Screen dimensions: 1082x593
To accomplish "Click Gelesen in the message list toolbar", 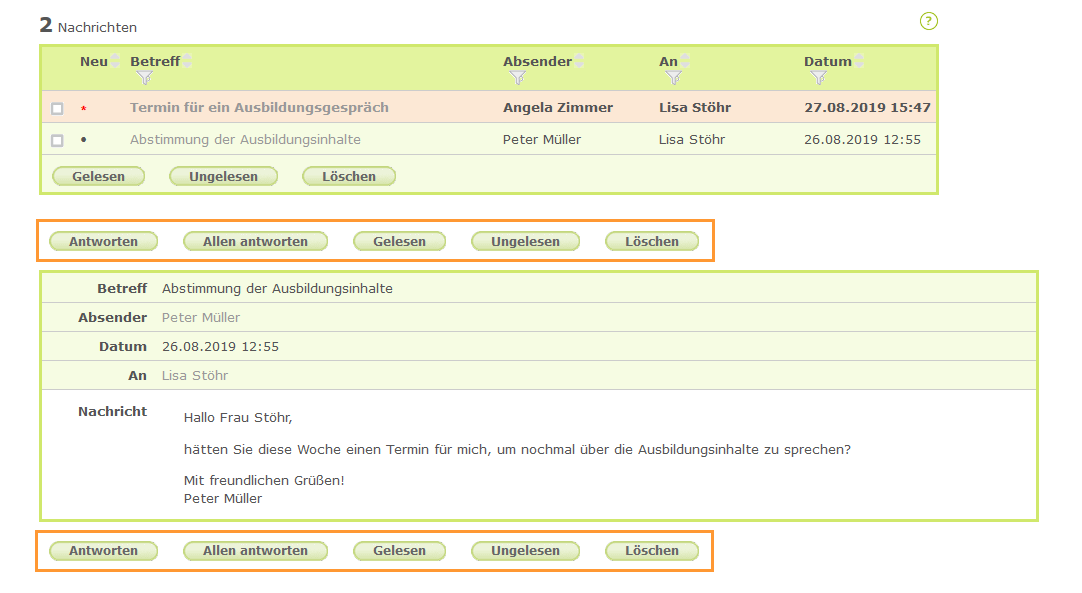I will [x=98, y=176].
